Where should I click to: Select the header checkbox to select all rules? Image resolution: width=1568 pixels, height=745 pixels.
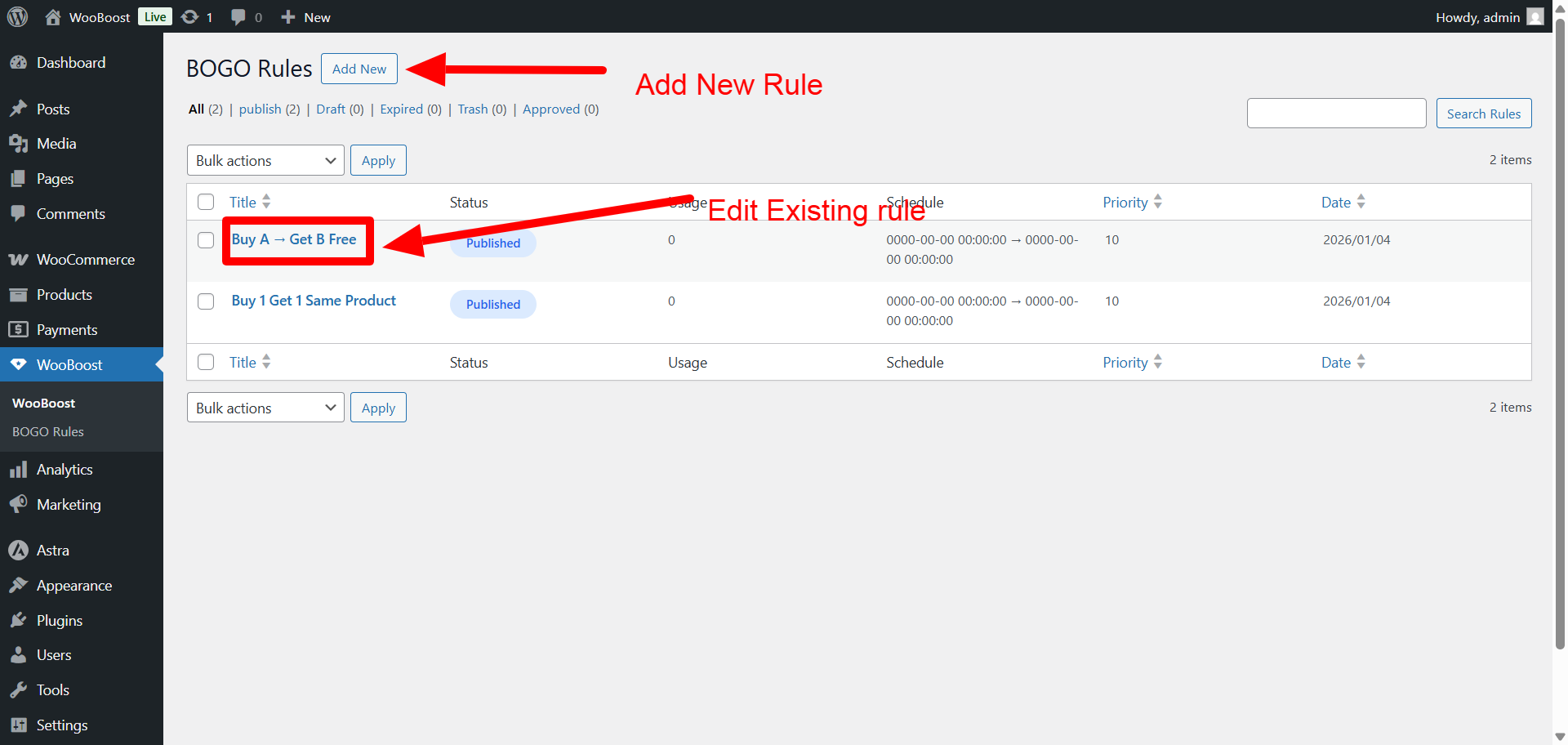point(206,202)
